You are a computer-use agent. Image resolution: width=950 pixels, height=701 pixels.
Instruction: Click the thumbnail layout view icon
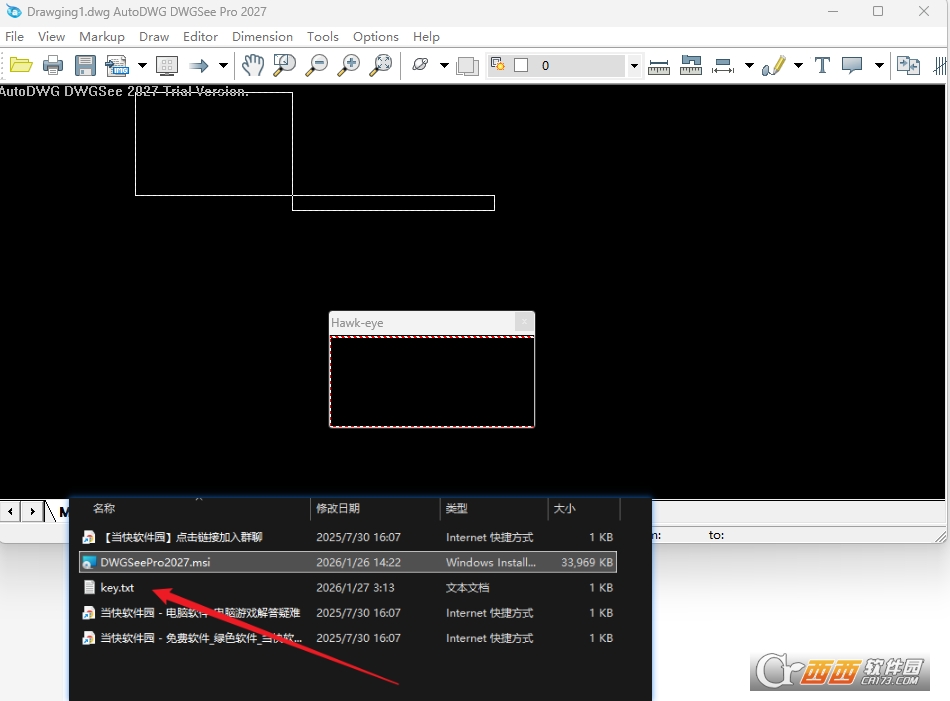[167, 65]
